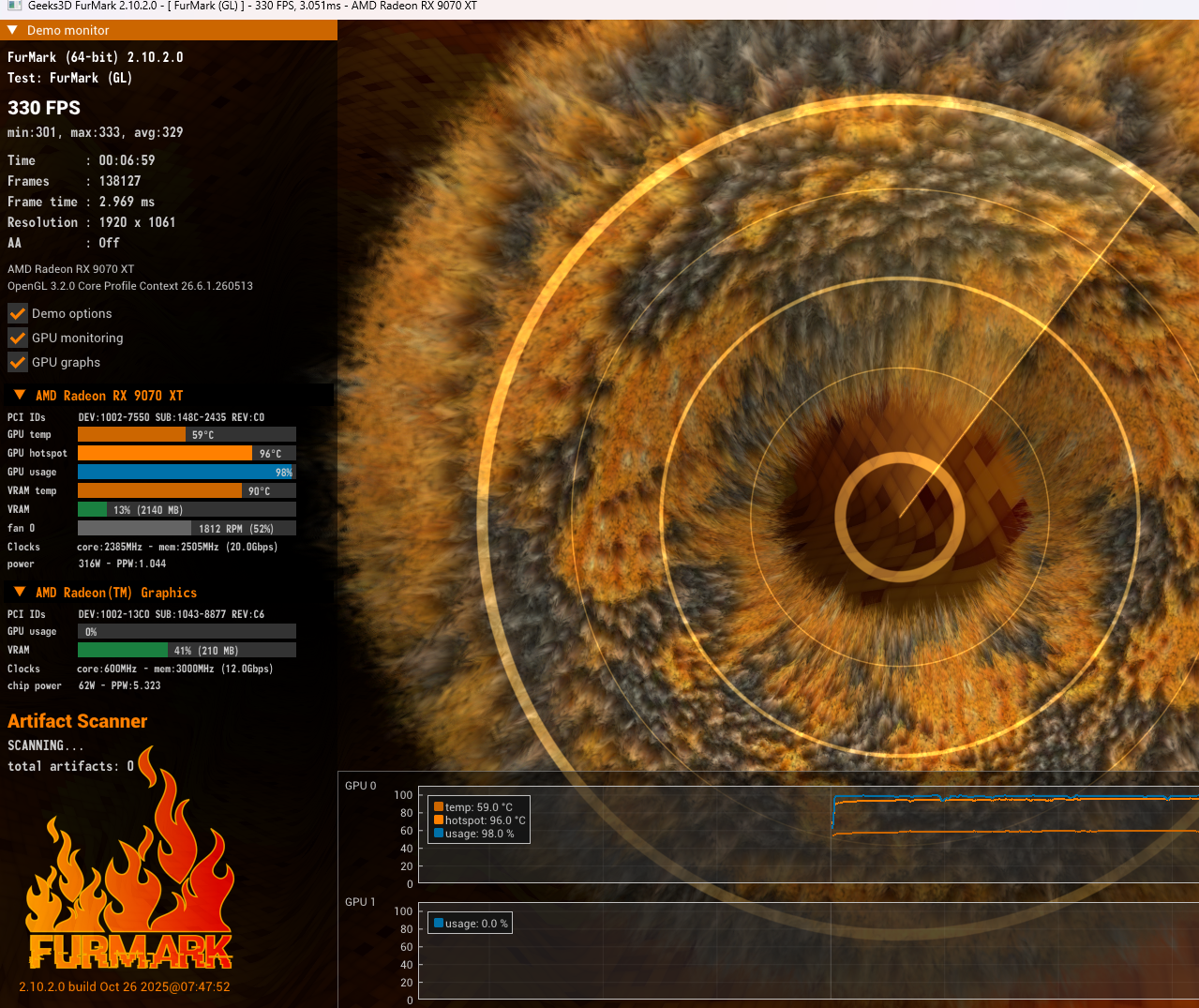Screen dimensions: 1199x1008
Task: Click the GPU temp 59°C bar
Action: coord(187,434)
